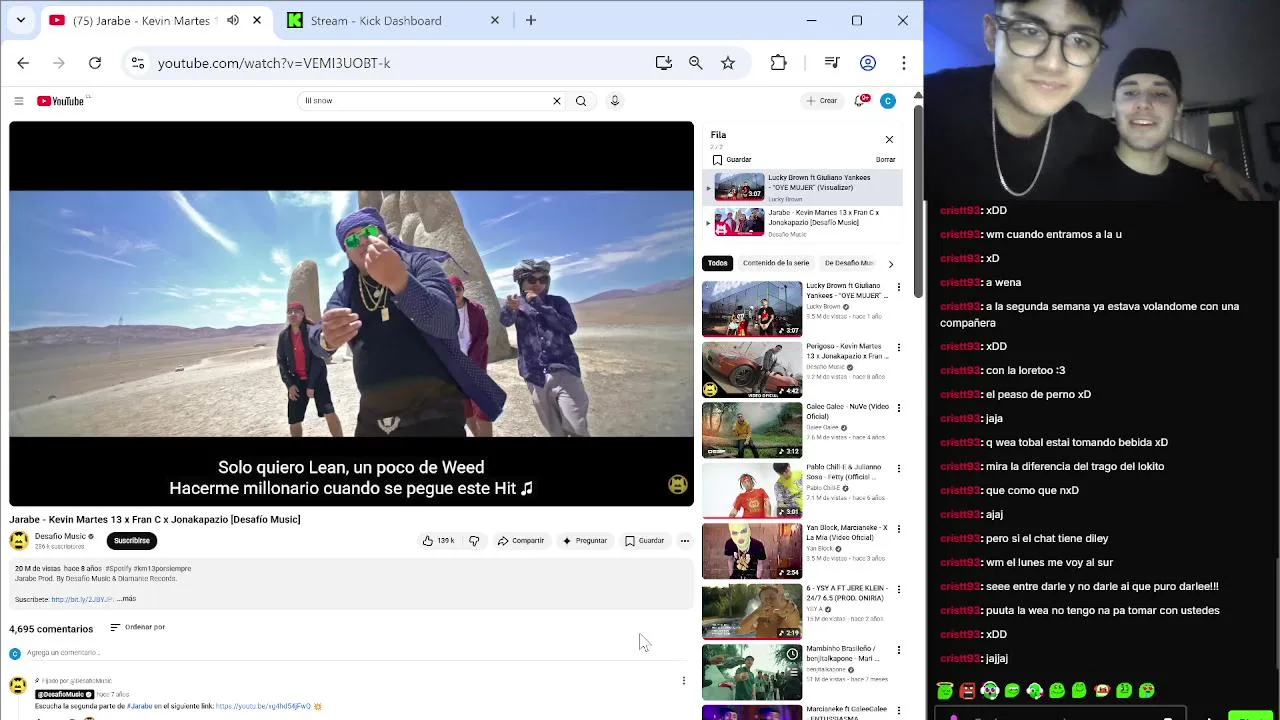Open options for Lucky Brown recommendation
Screen dimensions: 1280x720
898,287
